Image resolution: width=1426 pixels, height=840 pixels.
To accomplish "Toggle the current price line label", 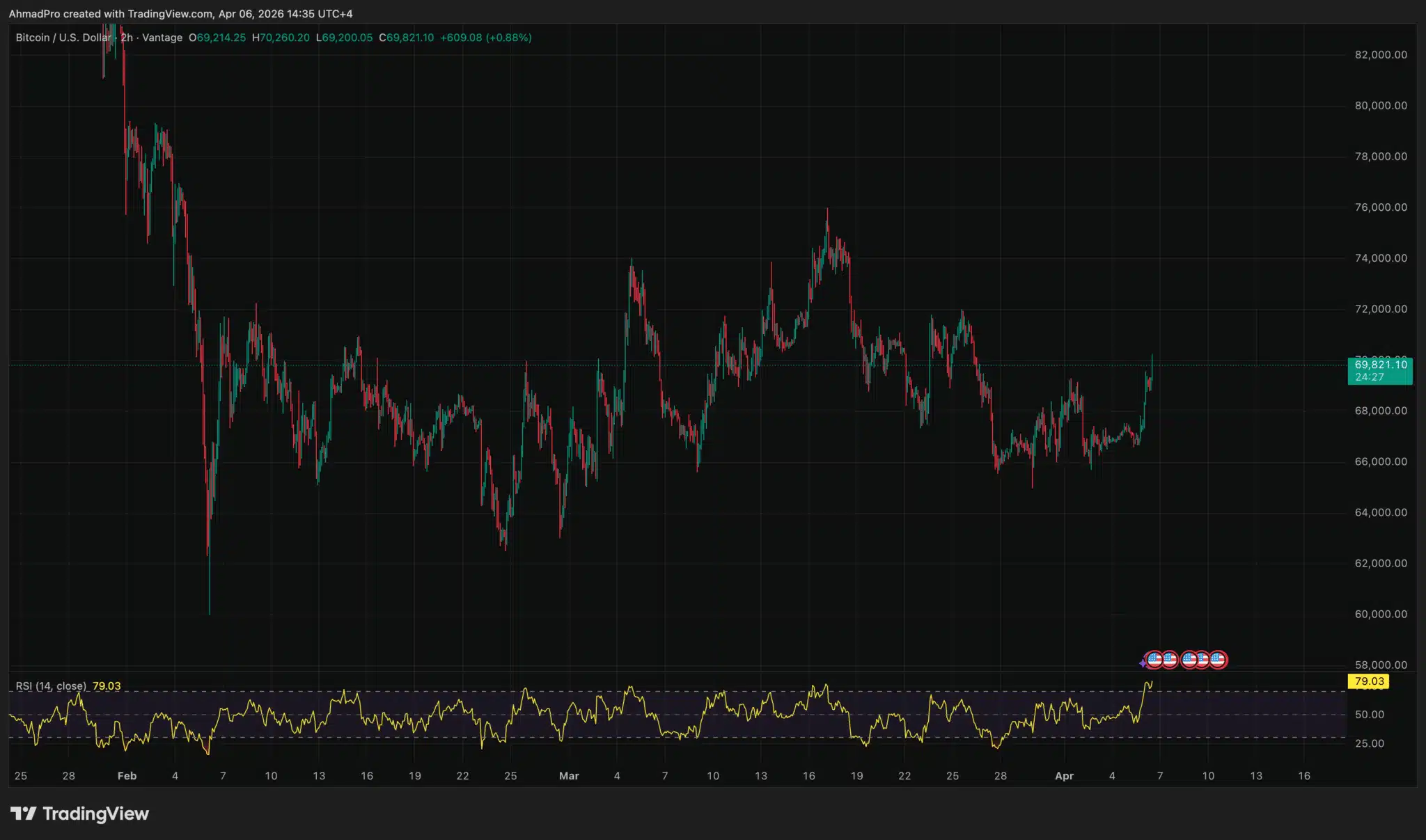I will point(1379,365).
